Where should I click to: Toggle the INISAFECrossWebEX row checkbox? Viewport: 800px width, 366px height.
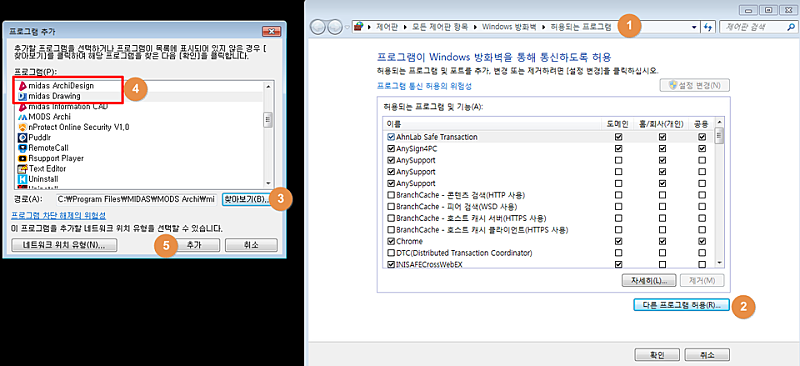click(x=391, y=264)
